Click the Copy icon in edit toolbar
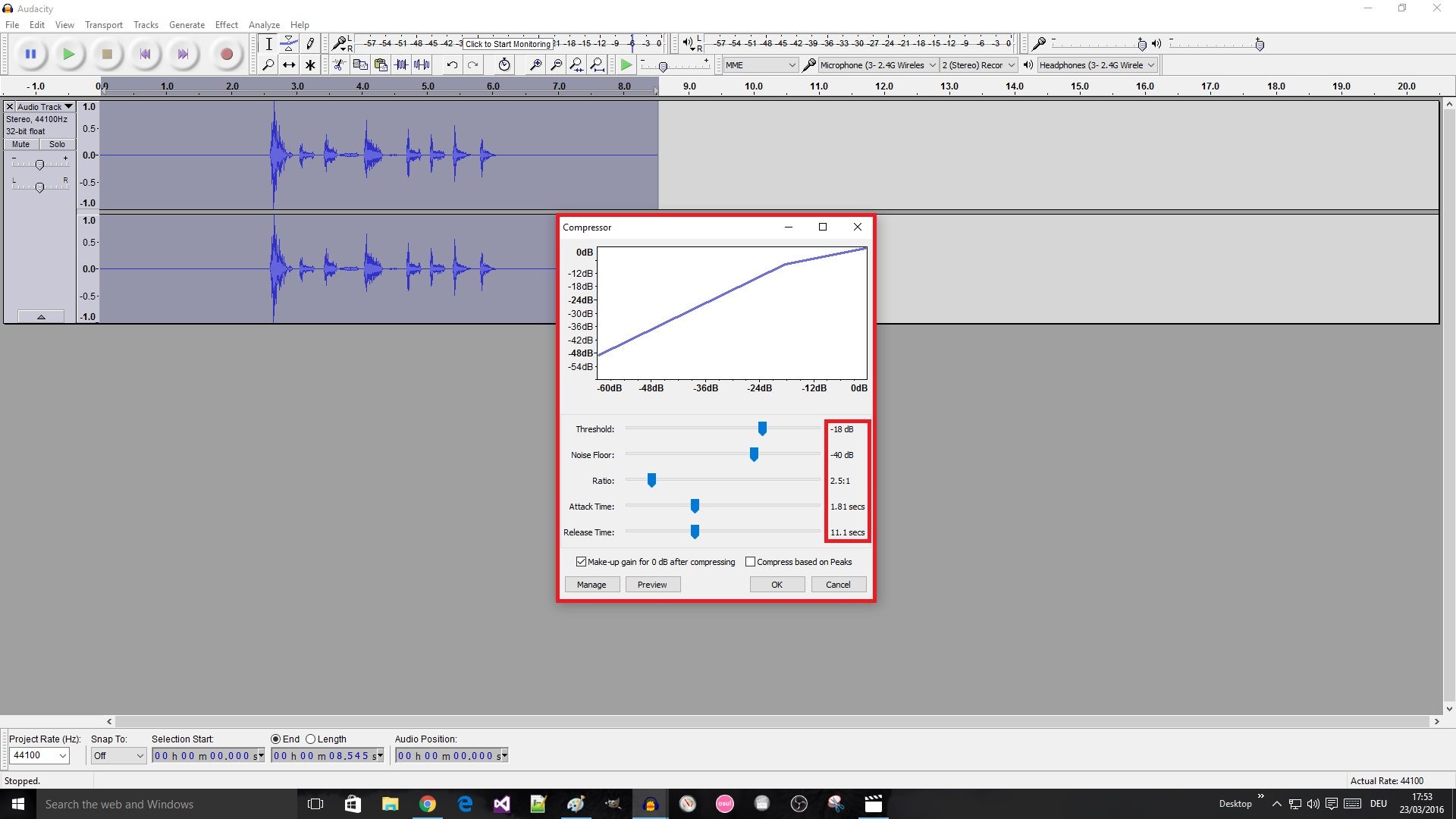 pos(360,65)
